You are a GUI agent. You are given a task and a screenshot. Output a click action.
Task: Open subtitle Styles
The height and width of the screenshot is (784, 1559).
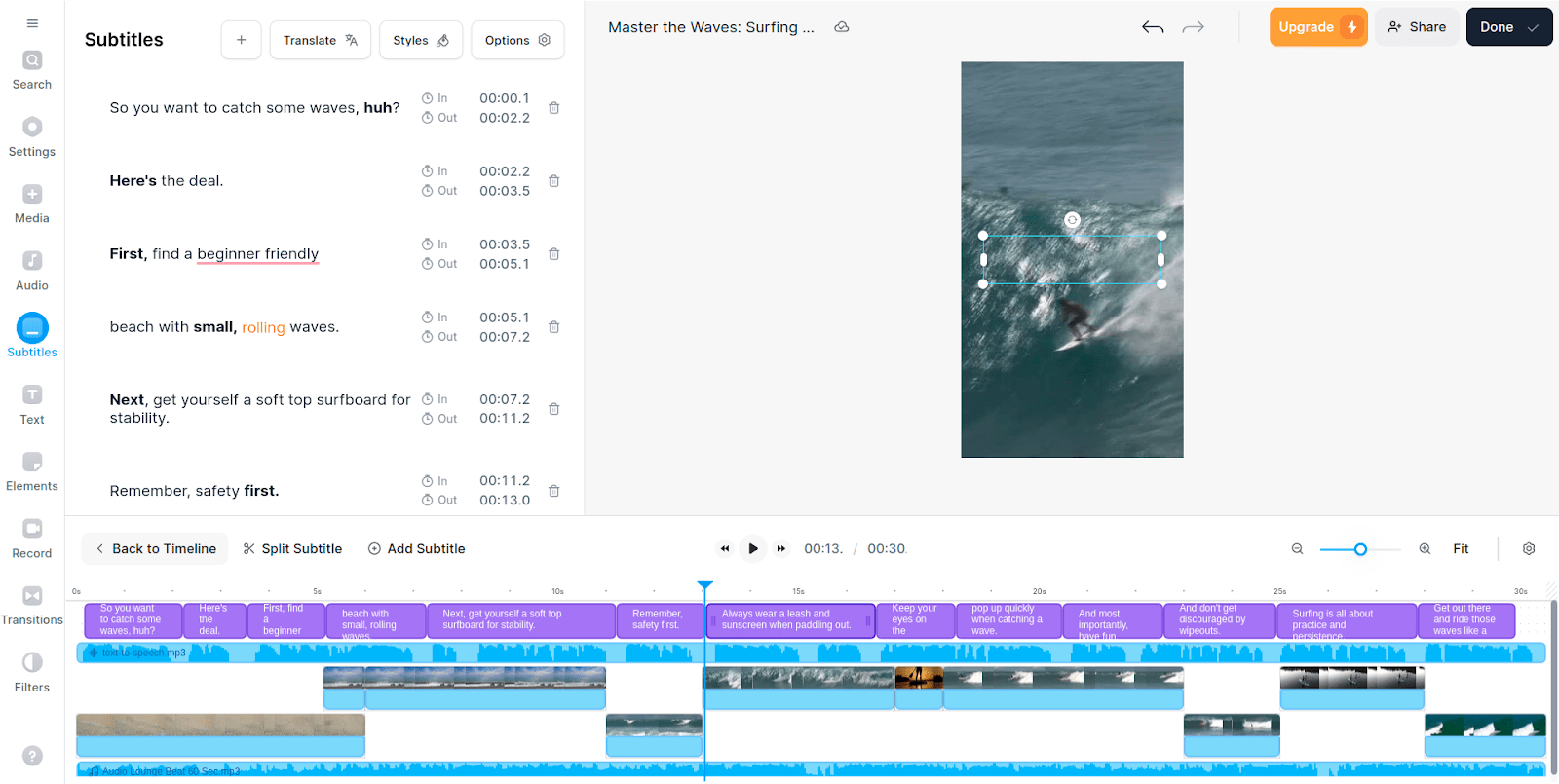click(421, 40)
